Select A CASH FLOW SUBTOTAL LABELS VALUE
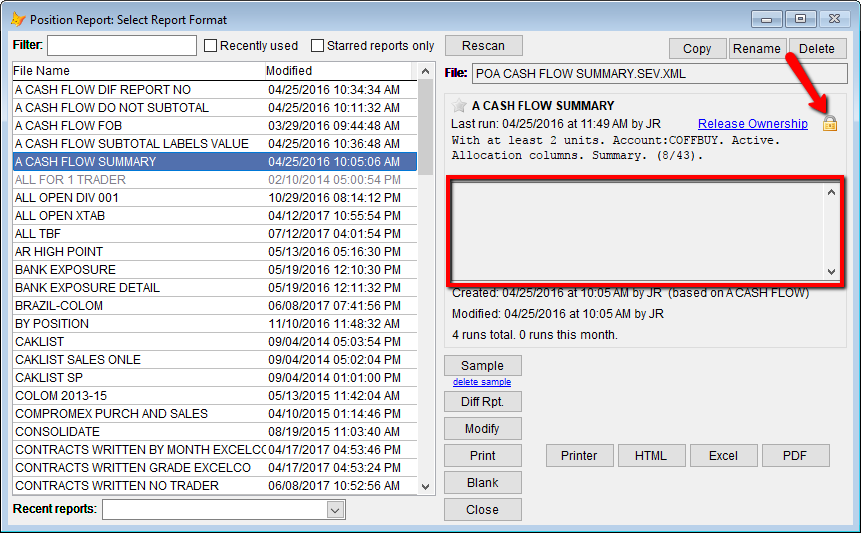 [215, 144]
